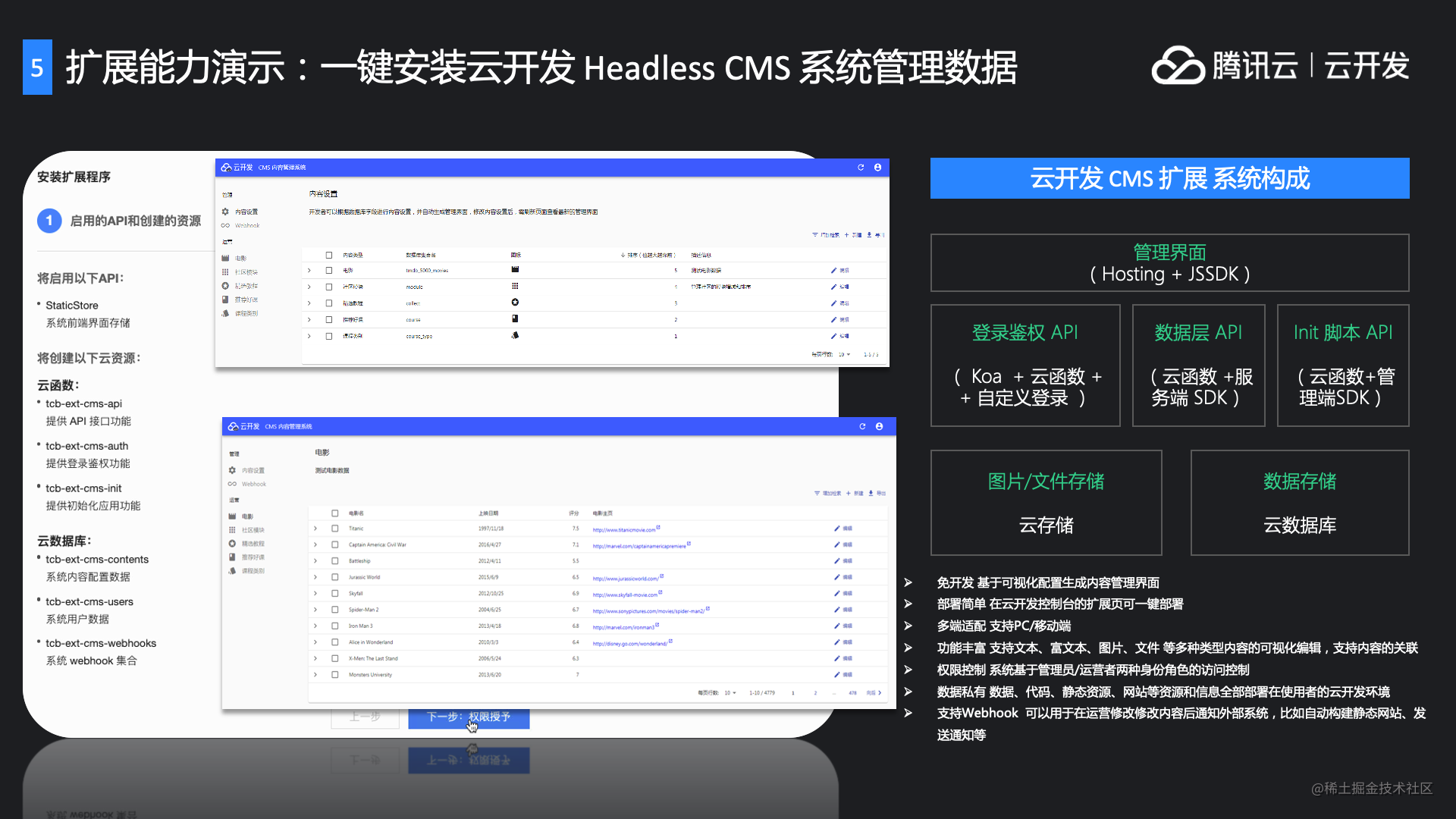Click 管理界面 (Hosting + JSSDK) box

1169,263
